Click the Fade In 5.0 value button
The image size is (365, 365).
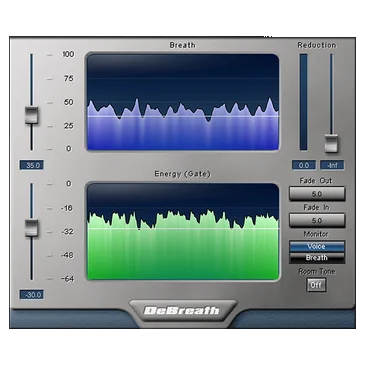click(x=317, y=221)
